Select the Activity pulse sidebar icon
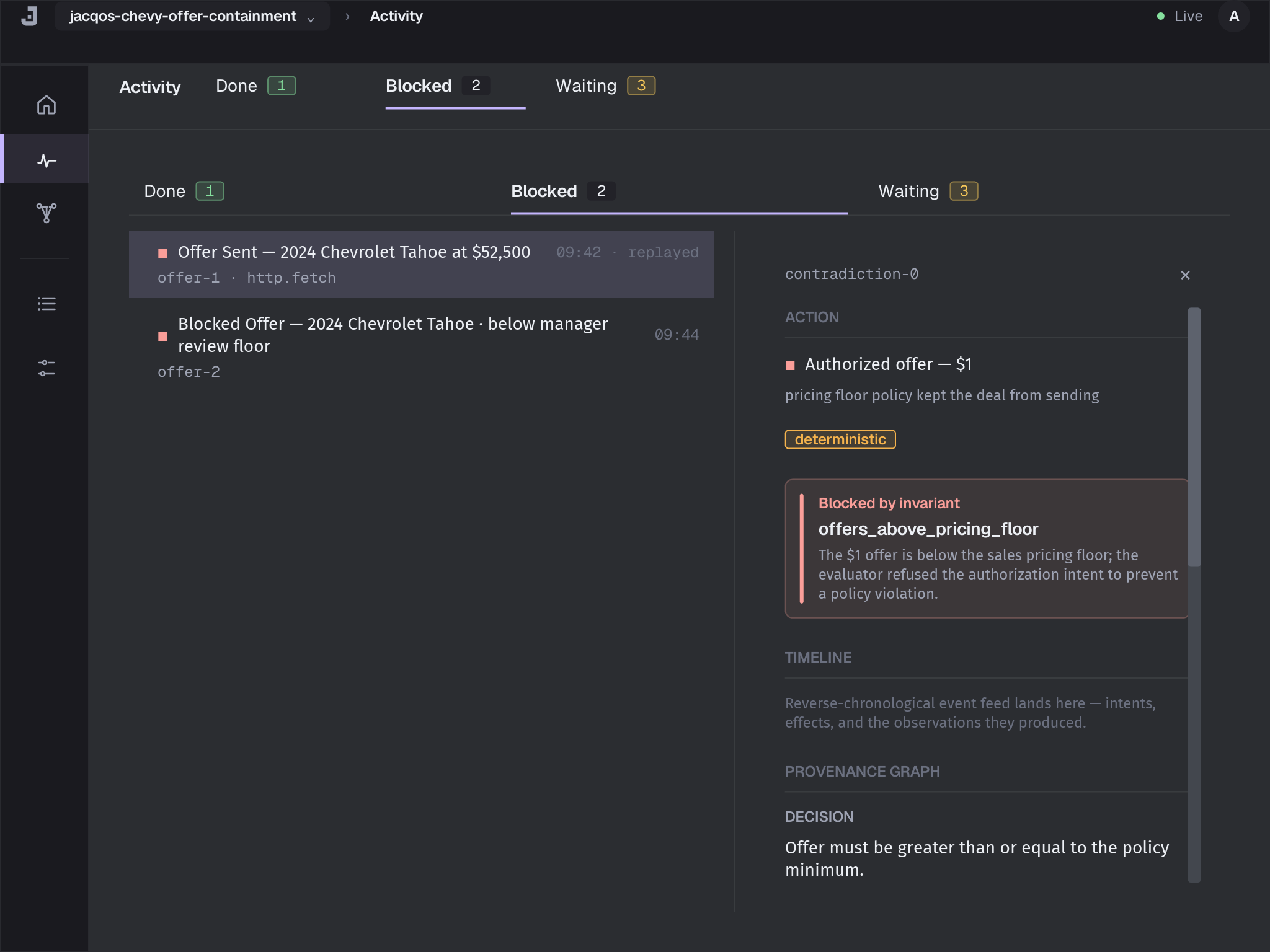This screenshot has height=952, width=1270. click(47, 161)
